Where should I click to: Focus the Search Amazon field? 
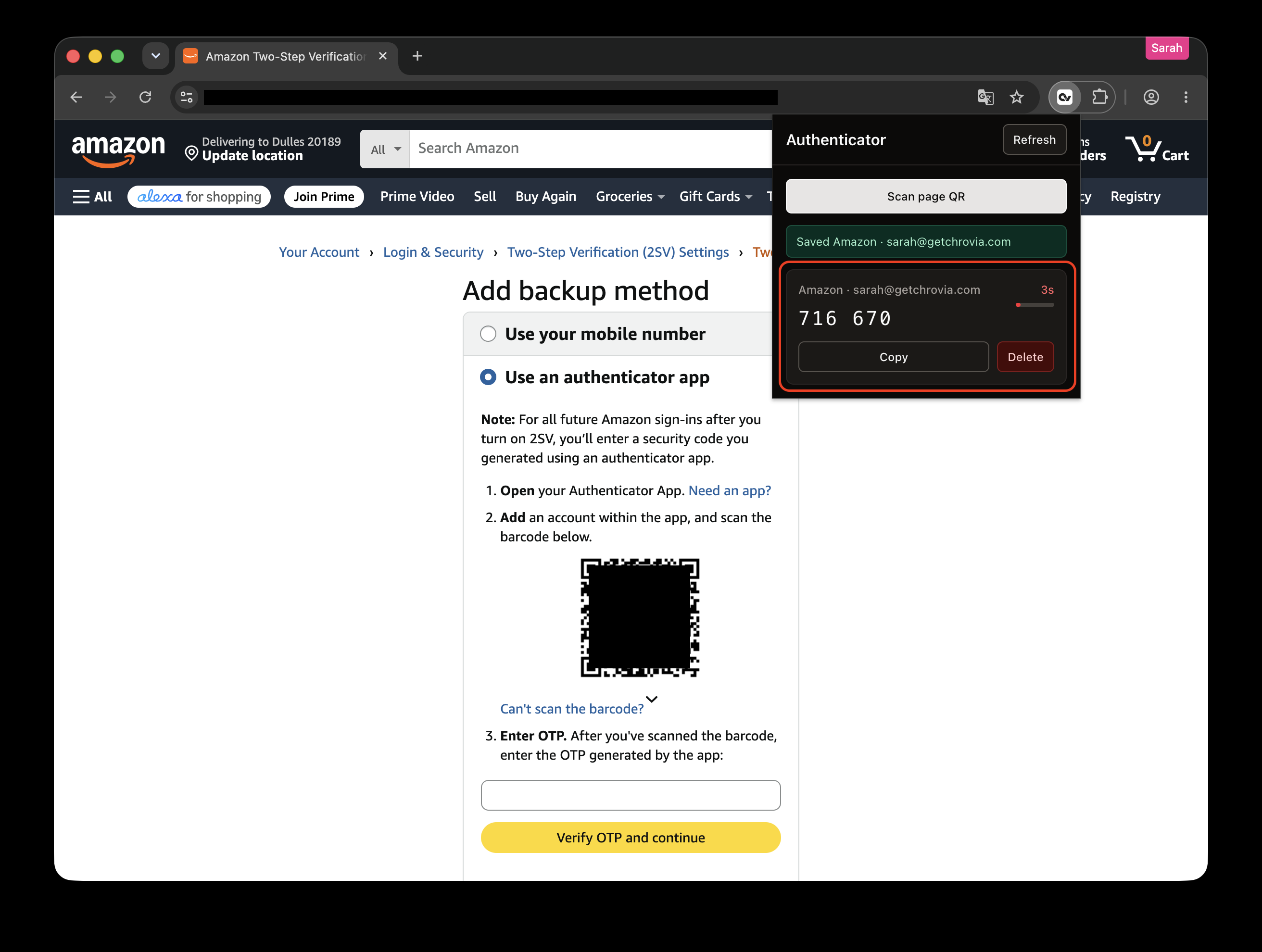tap(591, 149)
